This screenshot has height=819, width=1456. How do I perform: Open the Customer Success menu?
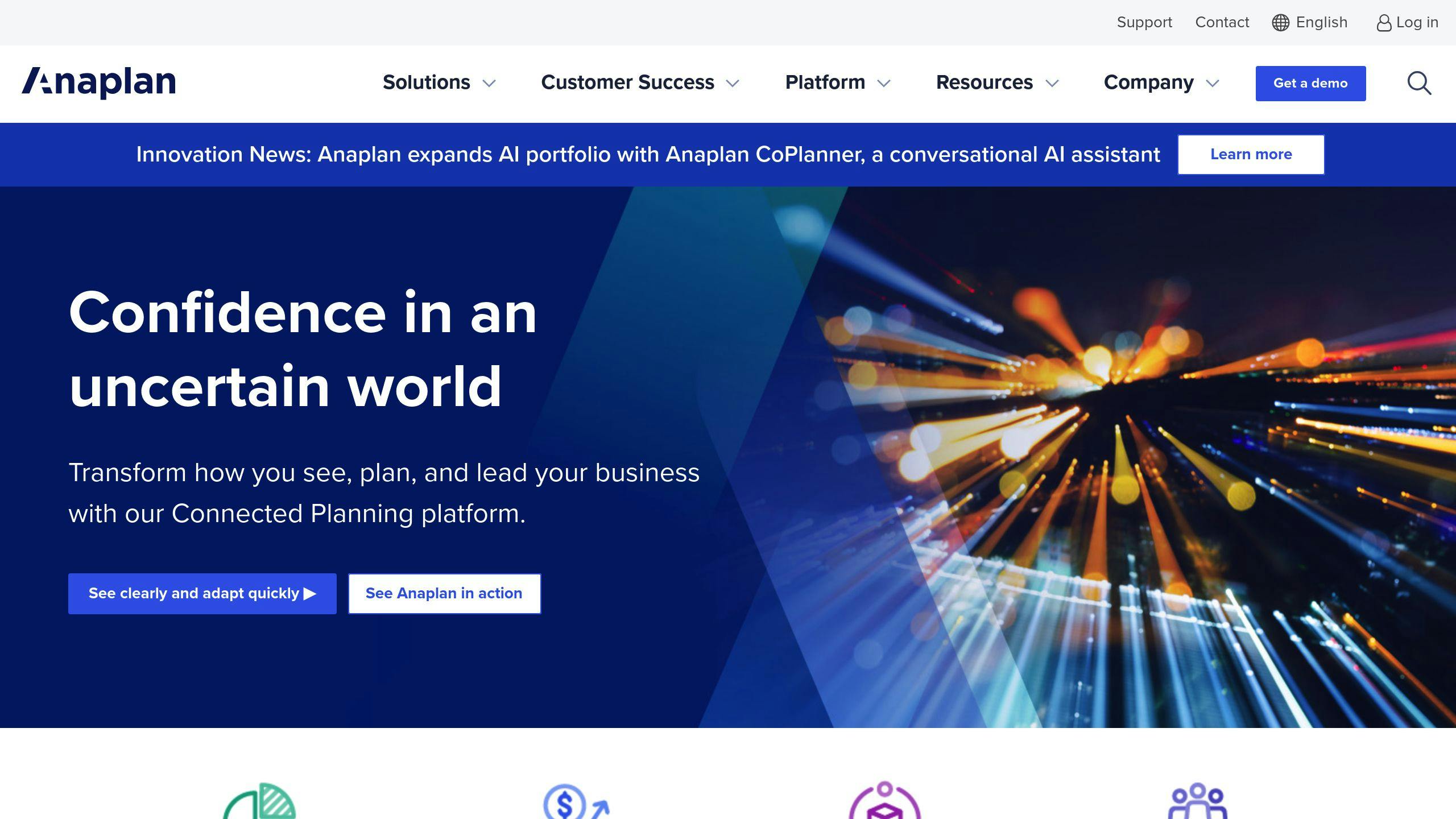click(x=627, y=82)
